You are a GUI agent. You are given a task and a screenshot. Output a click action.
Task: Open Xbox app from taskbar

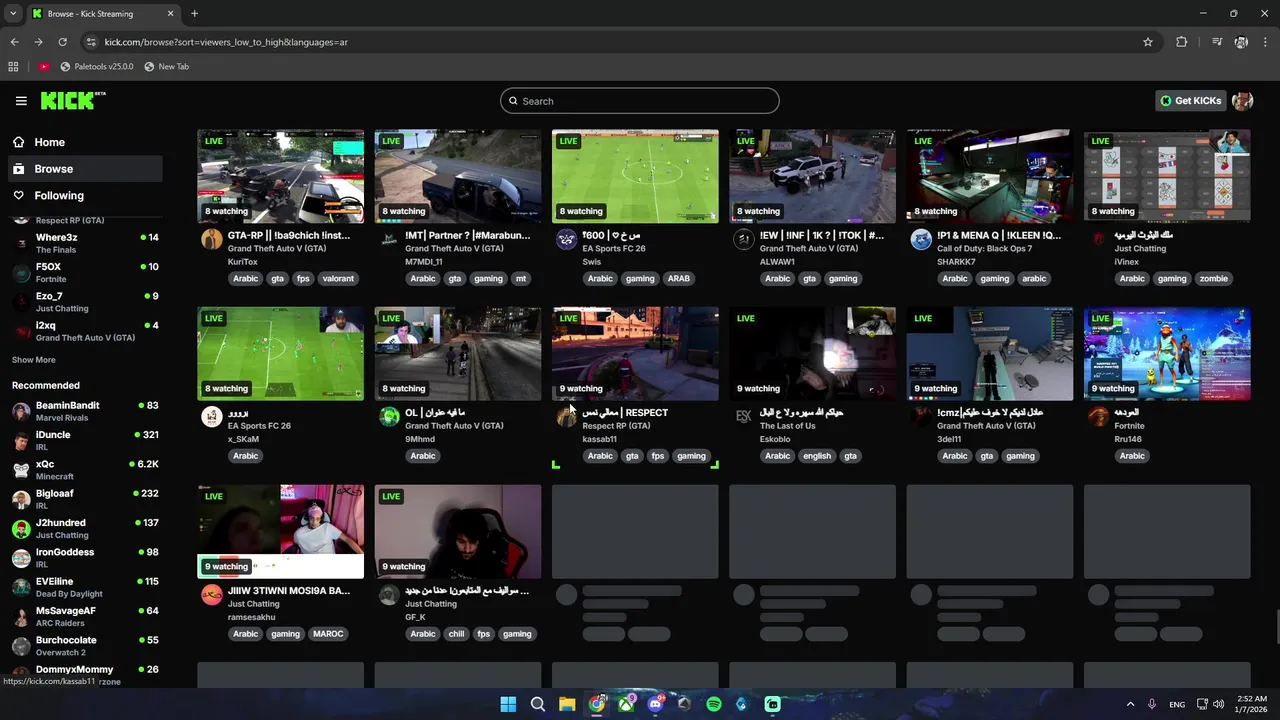626,704
